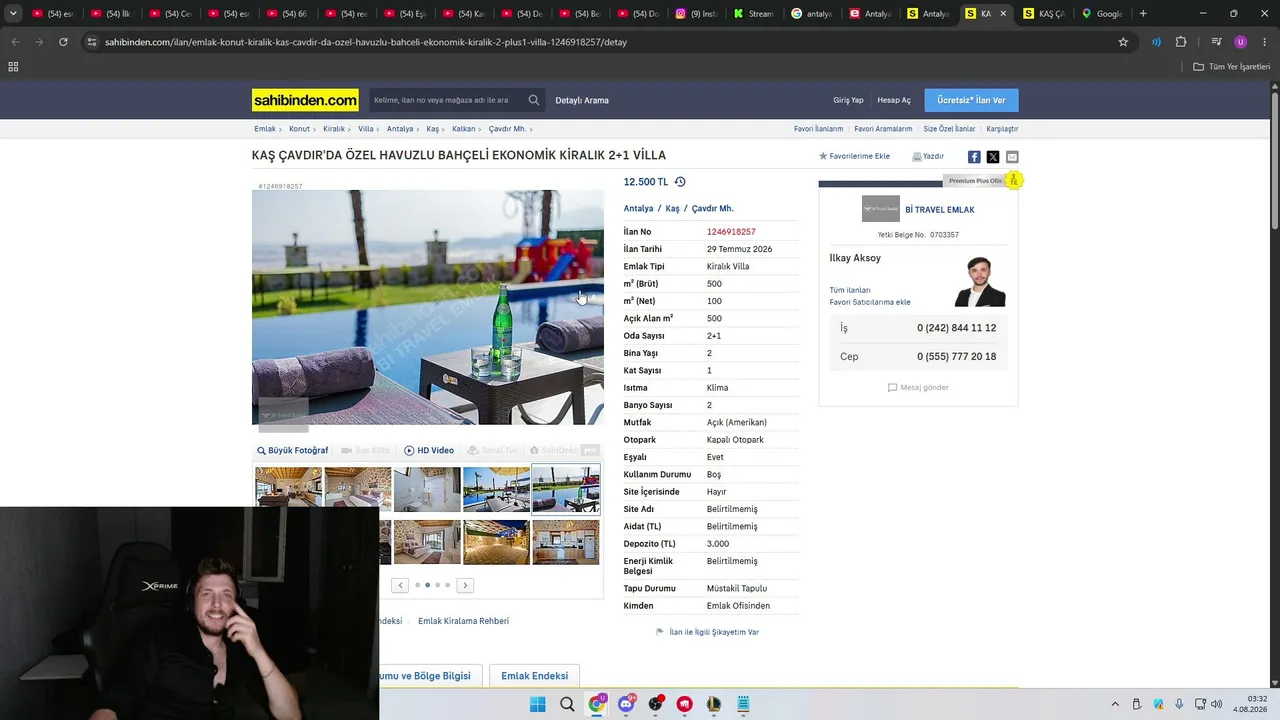
Task: Share listing by email envelope icon
Action: point(1012,157)
